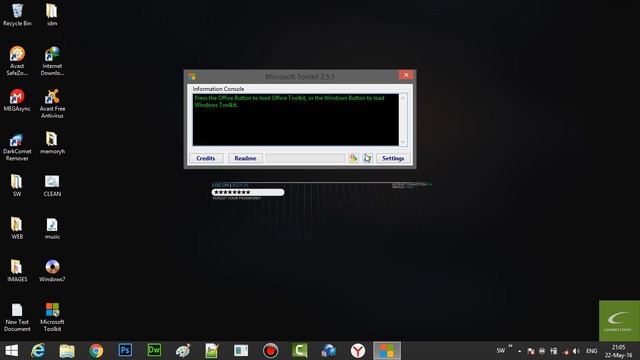This screenshot has height=360, width=640.
Task: Select the IMAGES folder icon
Action: click(x=17, y=271)
